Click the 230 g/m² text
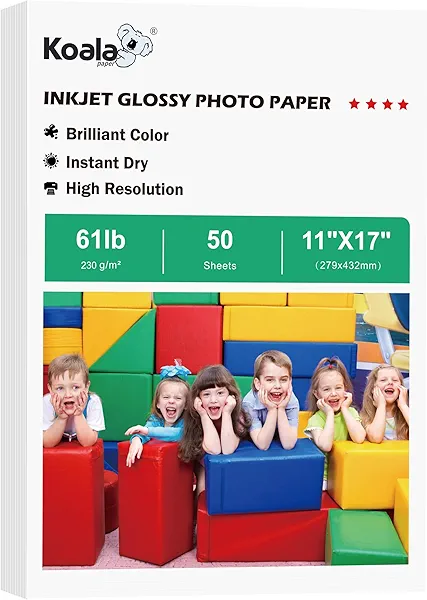Viewport: 427px width, 600px height. 101,265
